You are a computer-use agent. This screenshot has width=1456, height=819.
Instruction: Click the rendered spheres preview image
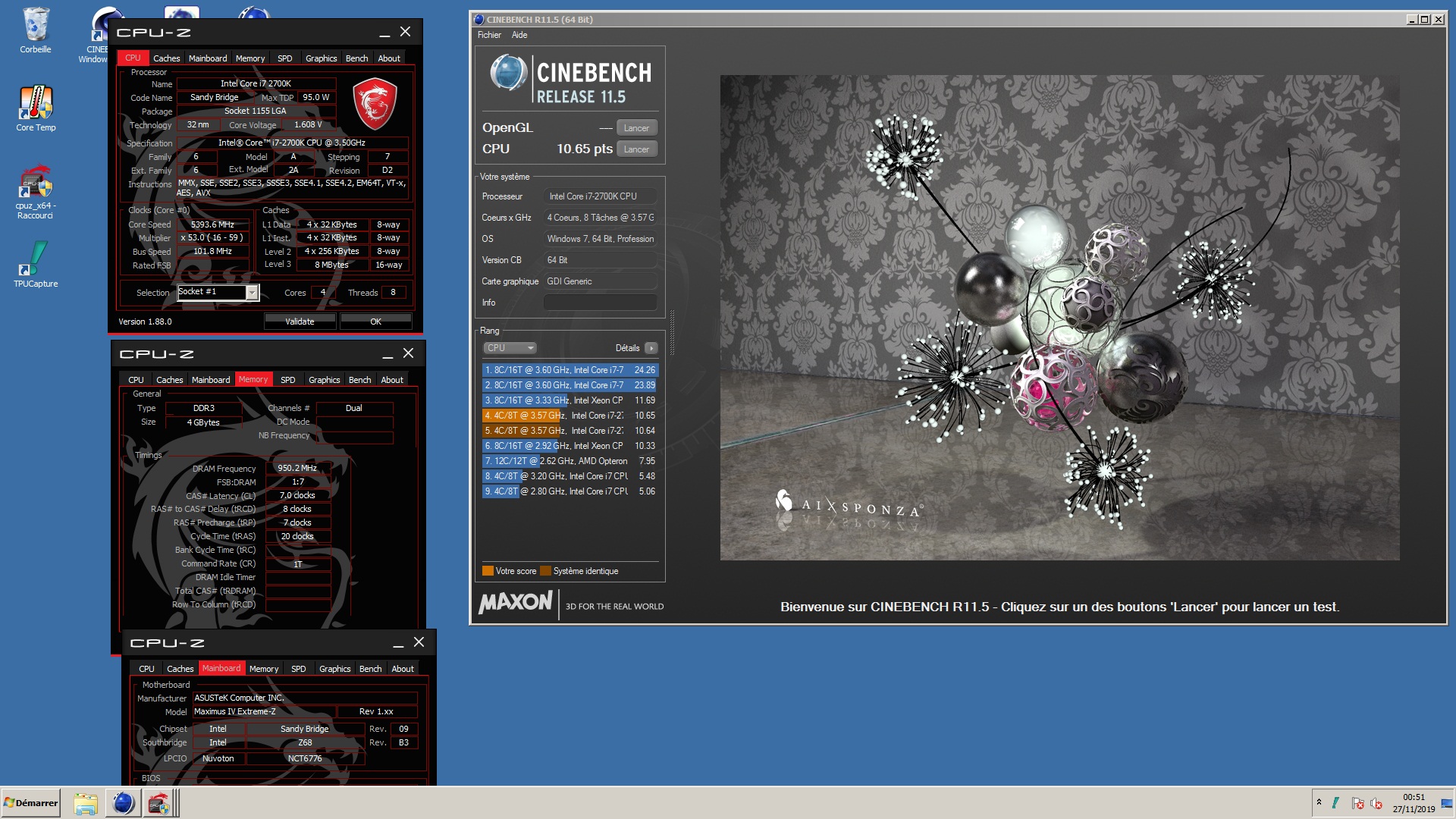(1059, 318)
